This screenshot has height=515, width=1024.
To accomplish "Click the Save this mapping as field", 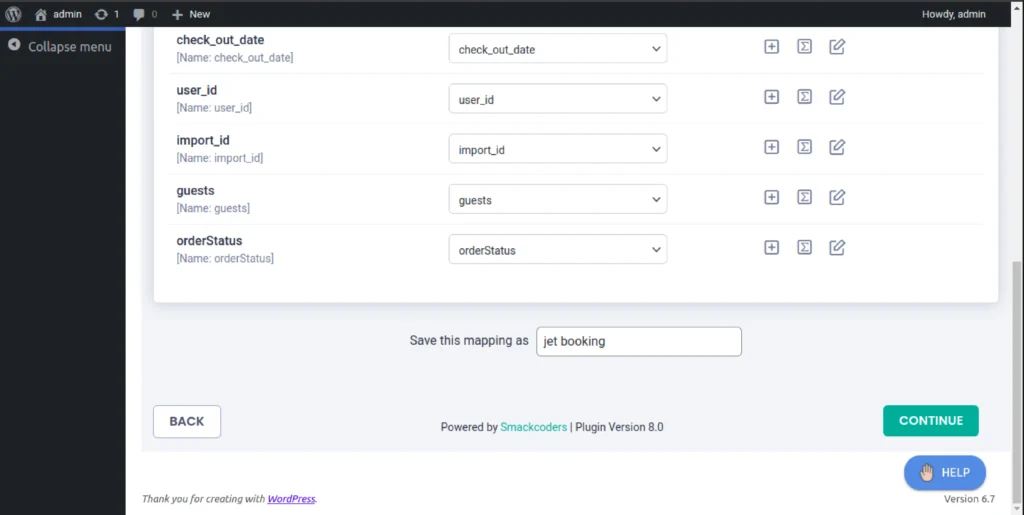I will click(x=639, y=341).
